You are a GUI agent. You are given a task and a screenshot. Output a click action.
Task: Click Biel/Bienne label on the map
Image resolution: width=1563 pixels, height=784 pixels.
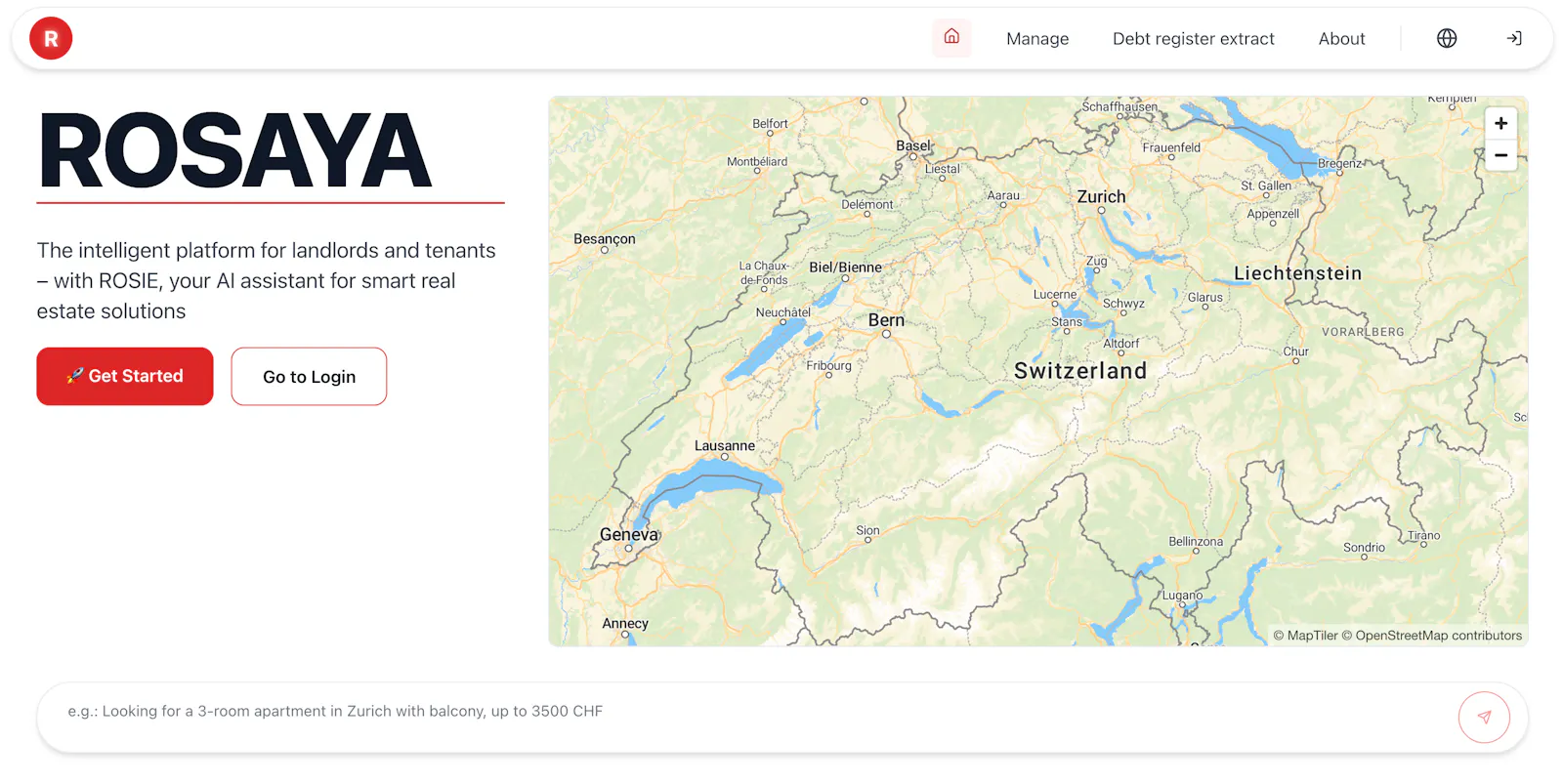tap(845, 268)
